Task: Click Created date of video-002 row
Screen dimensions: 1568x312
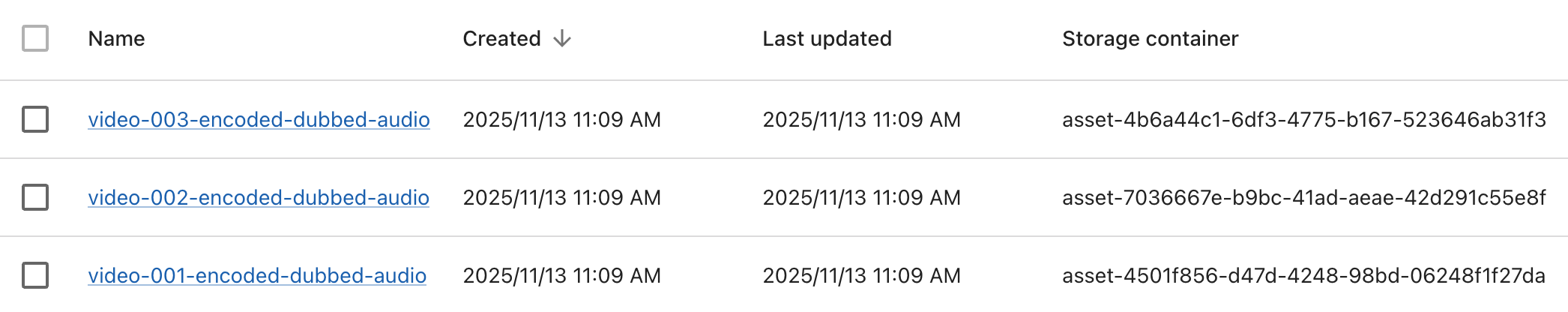Action: click(561, 197)
